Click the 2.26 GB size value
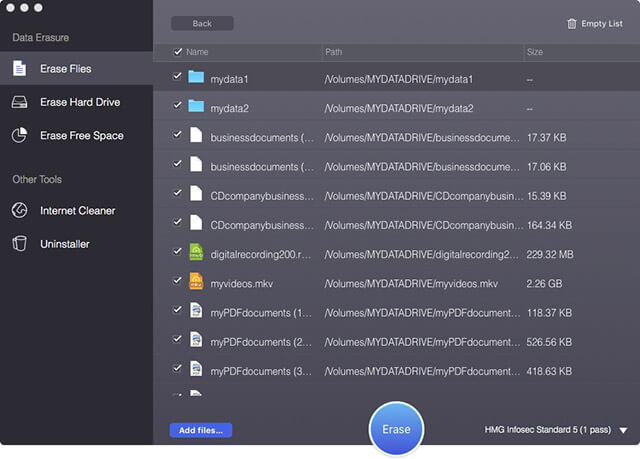640x459 pixels. tap(544, 284)
